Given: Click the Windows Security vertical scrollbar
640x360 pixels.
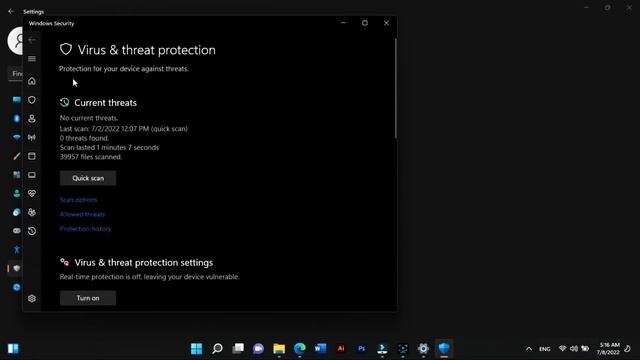Looking at the screenshot, I should pos(396,88).
